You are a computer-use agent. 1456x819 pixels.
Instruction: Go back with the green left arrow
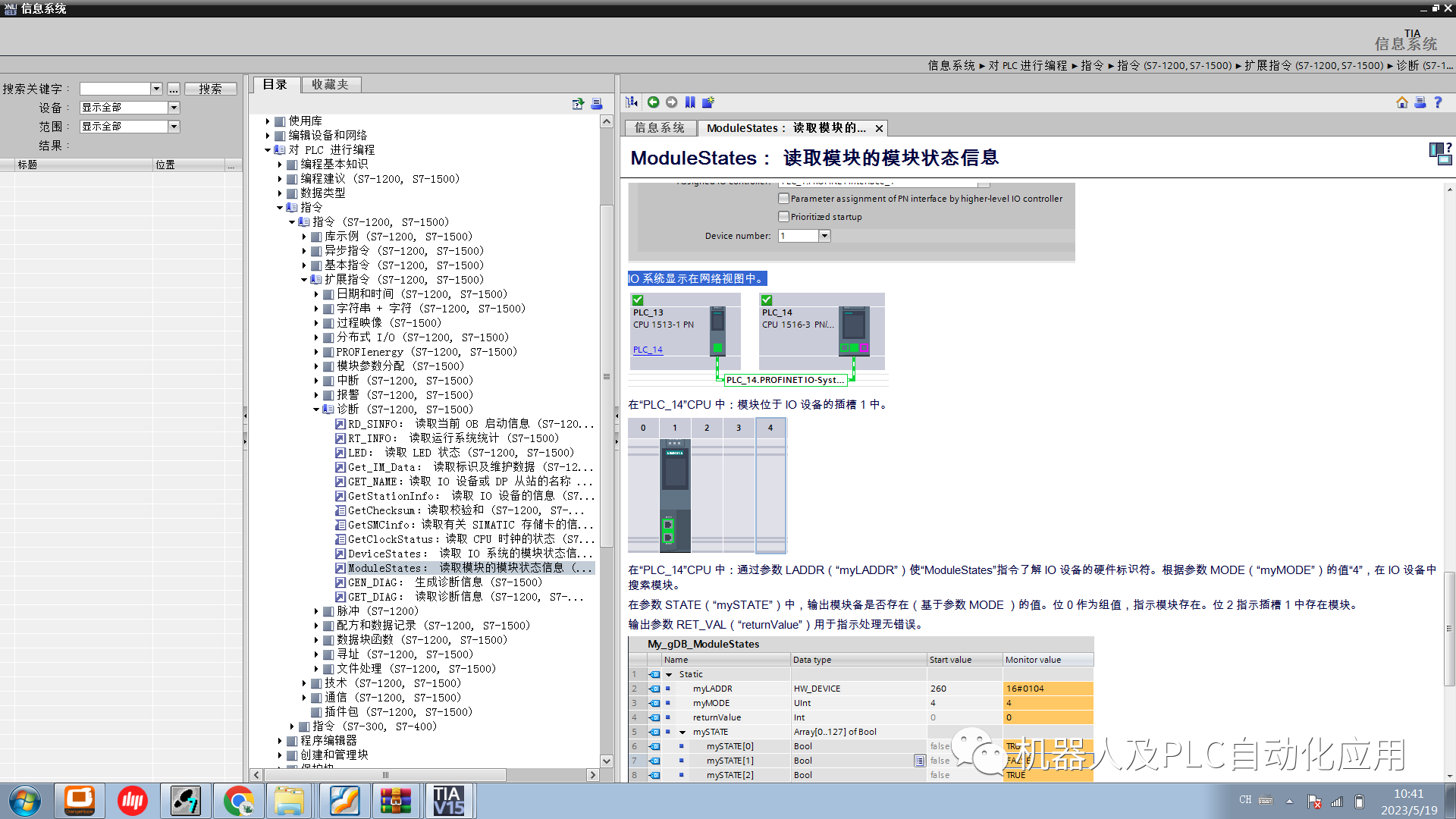[x=653, y=102]
